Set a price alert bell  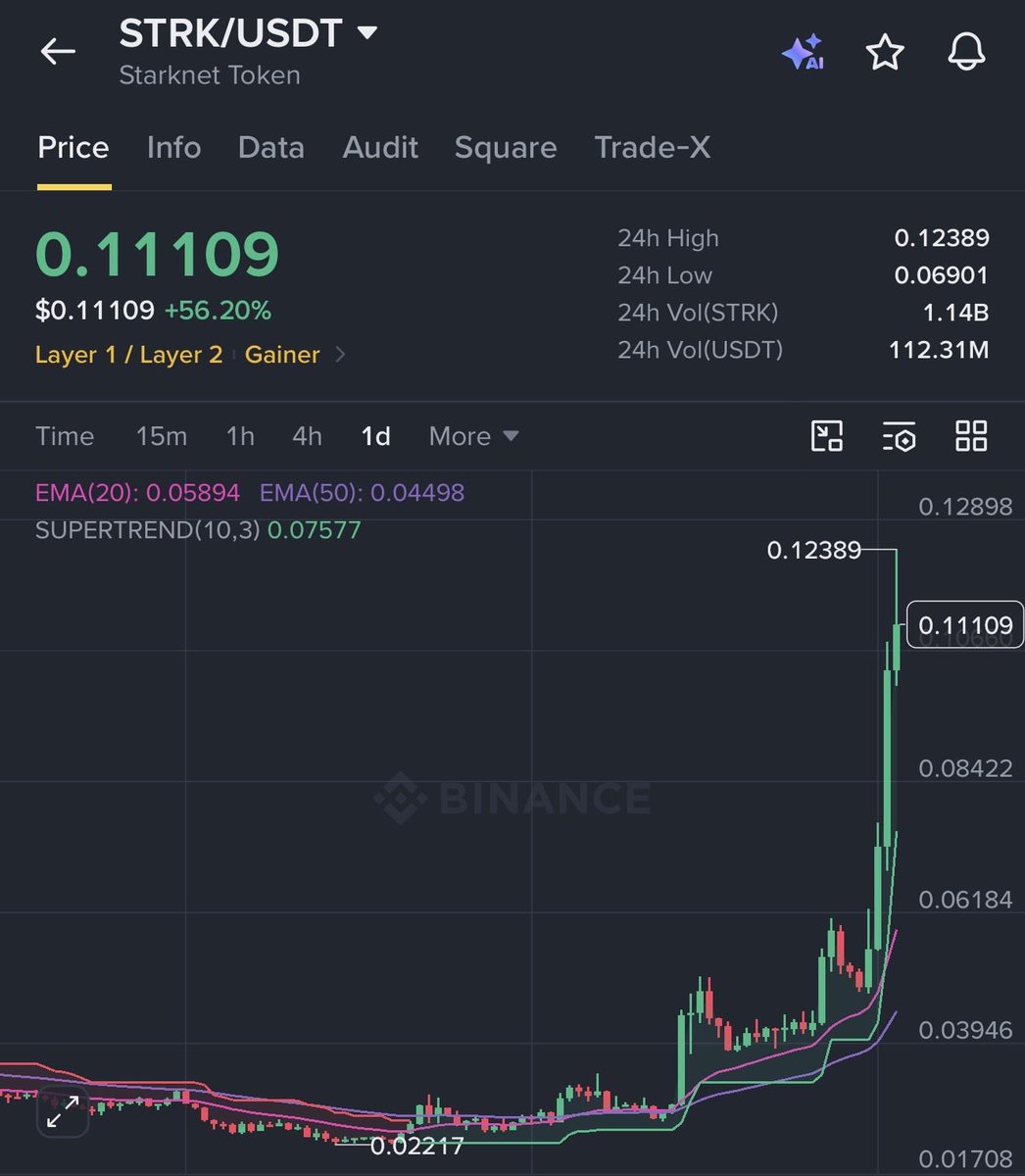pyautogui.click(x=966, y=52)
